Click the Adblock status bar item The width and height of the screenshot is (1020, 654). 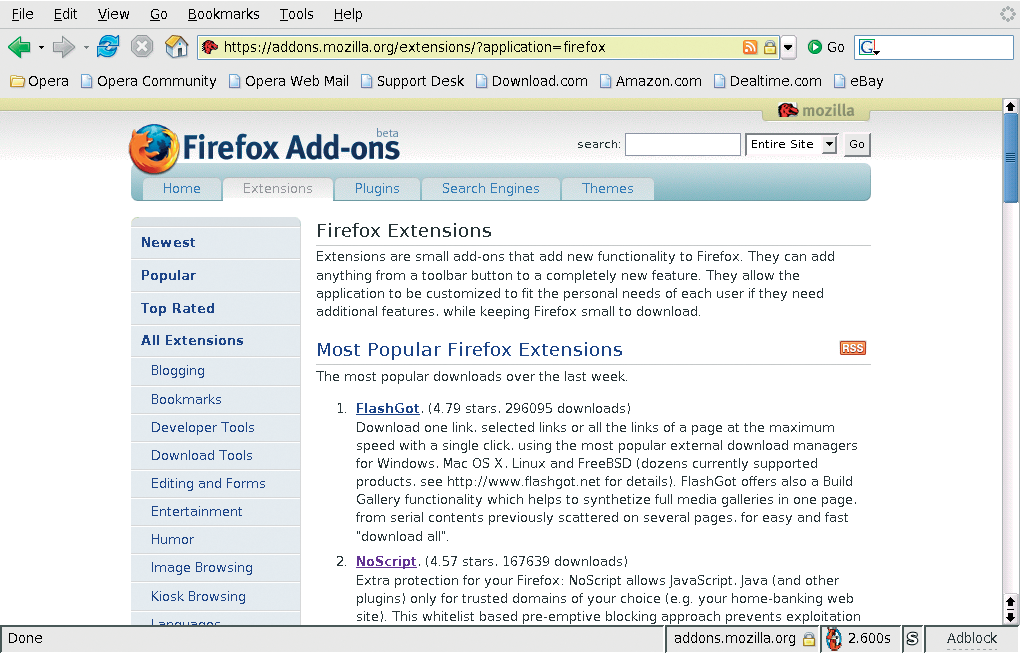972,638
